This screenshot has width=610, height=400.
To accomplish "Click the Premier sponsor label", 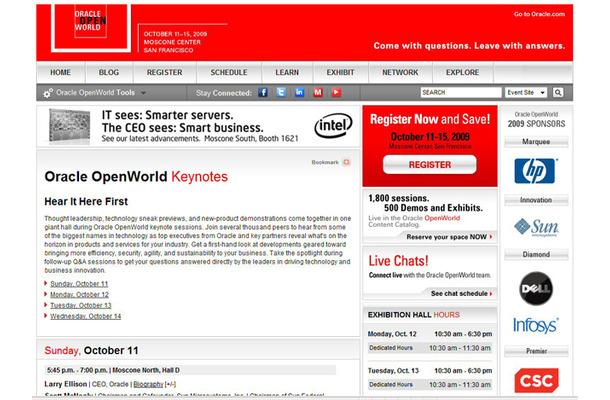I will (536, 351).
